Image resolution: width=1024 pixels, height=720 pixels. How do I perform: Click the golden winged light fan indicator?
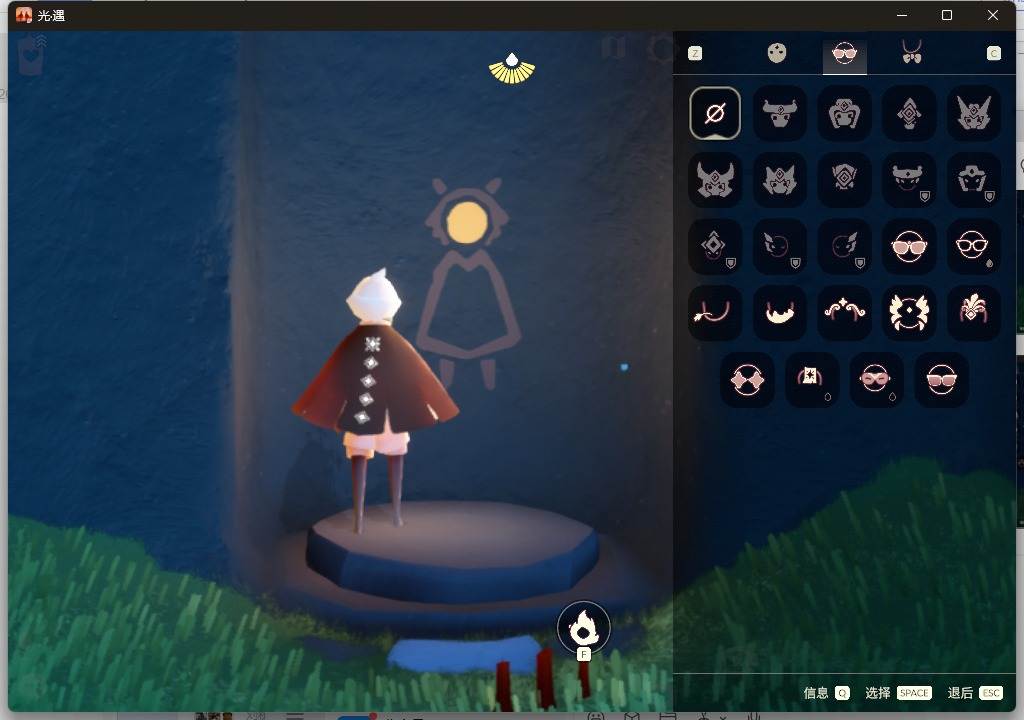(x=512, y=68)
